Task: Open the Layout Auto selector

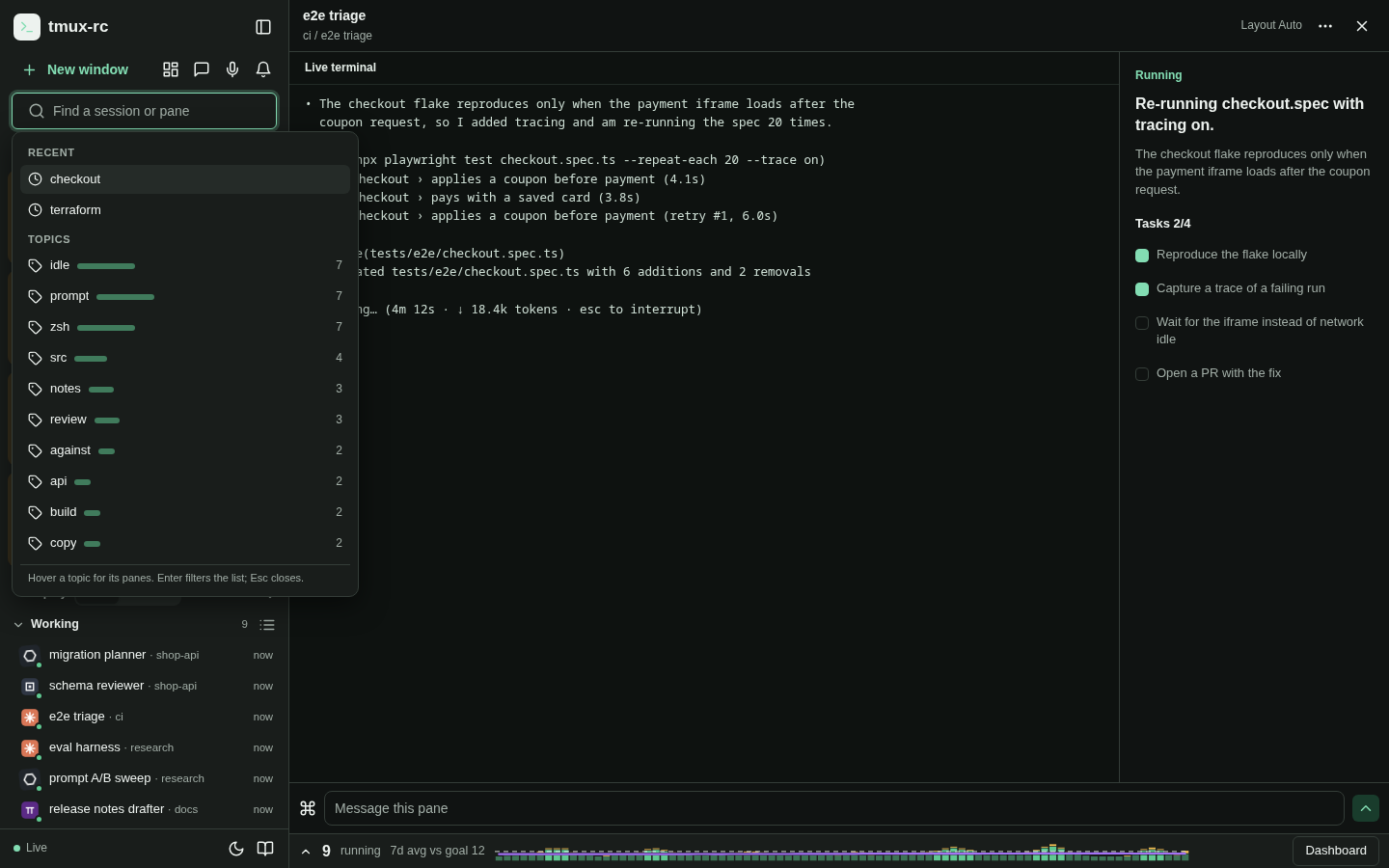Action: point(1271,25)
